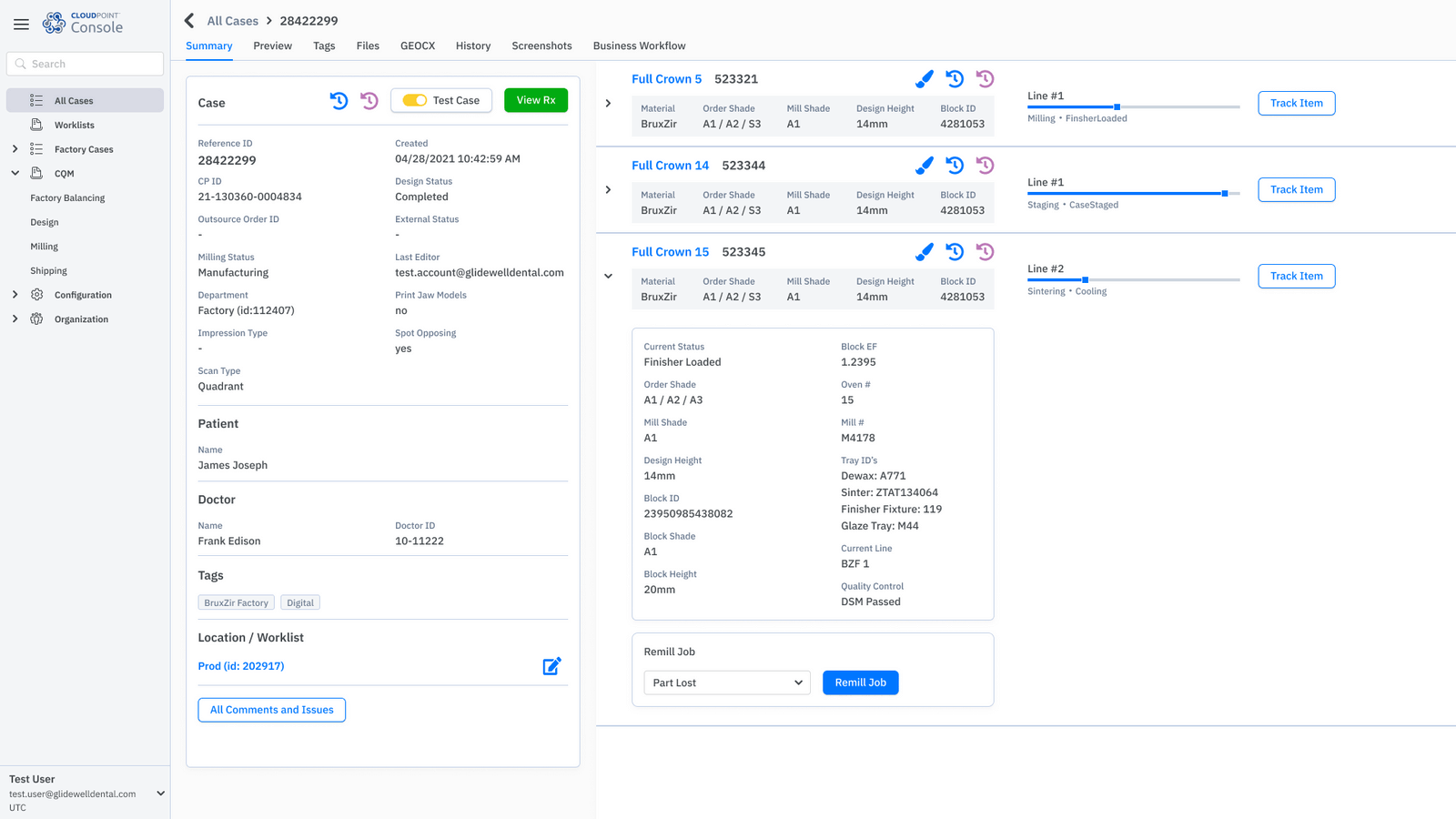Click the Search input field
The height and width of the screenshot is (819, 1456).
[x=85, y=64]
